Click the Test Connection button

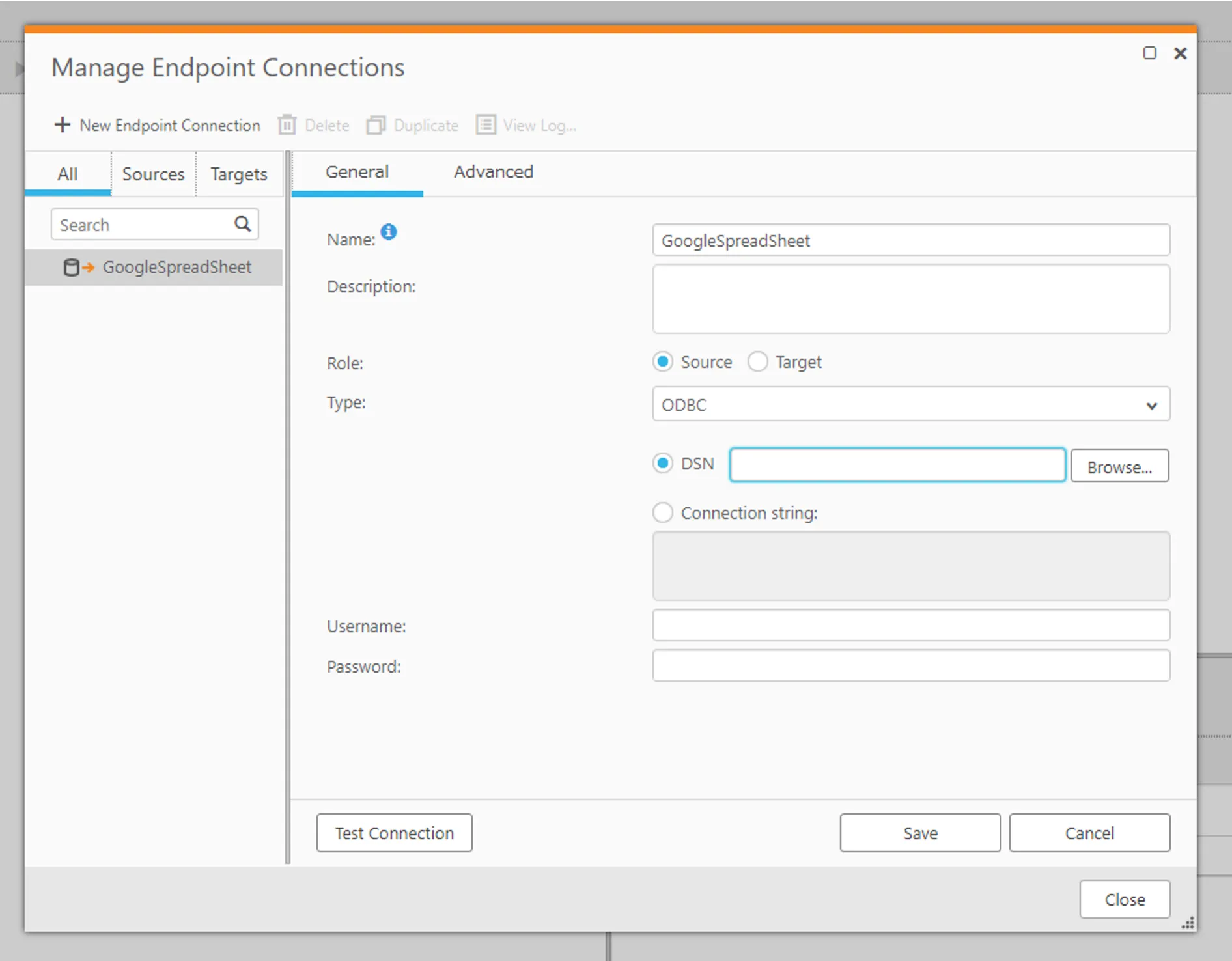(394, 833)
